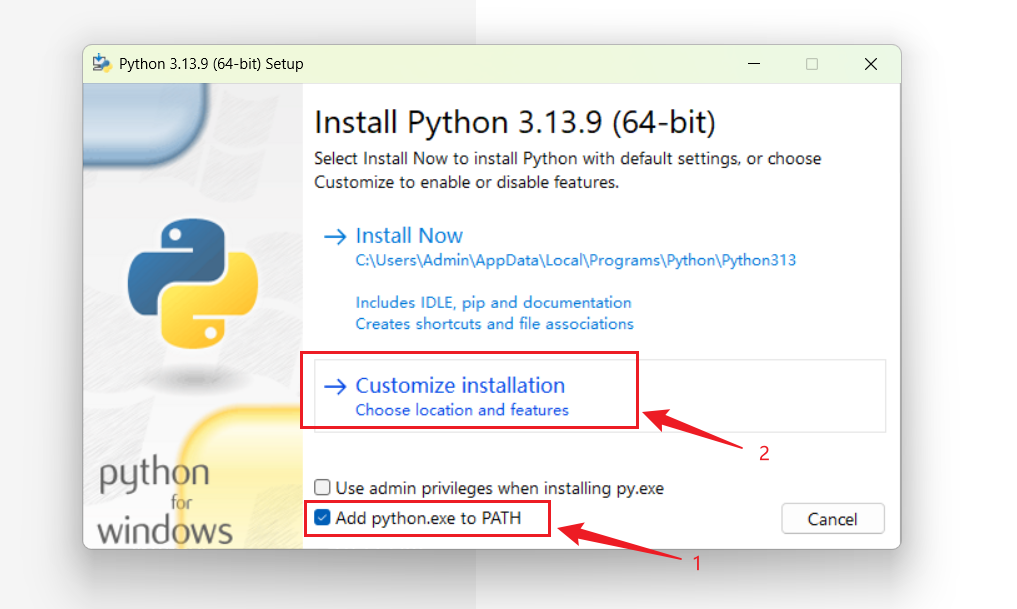Screen dimensions: 1017x609
Task: Click the Python logo image in sidebar
Action: [x=193, y=283]
